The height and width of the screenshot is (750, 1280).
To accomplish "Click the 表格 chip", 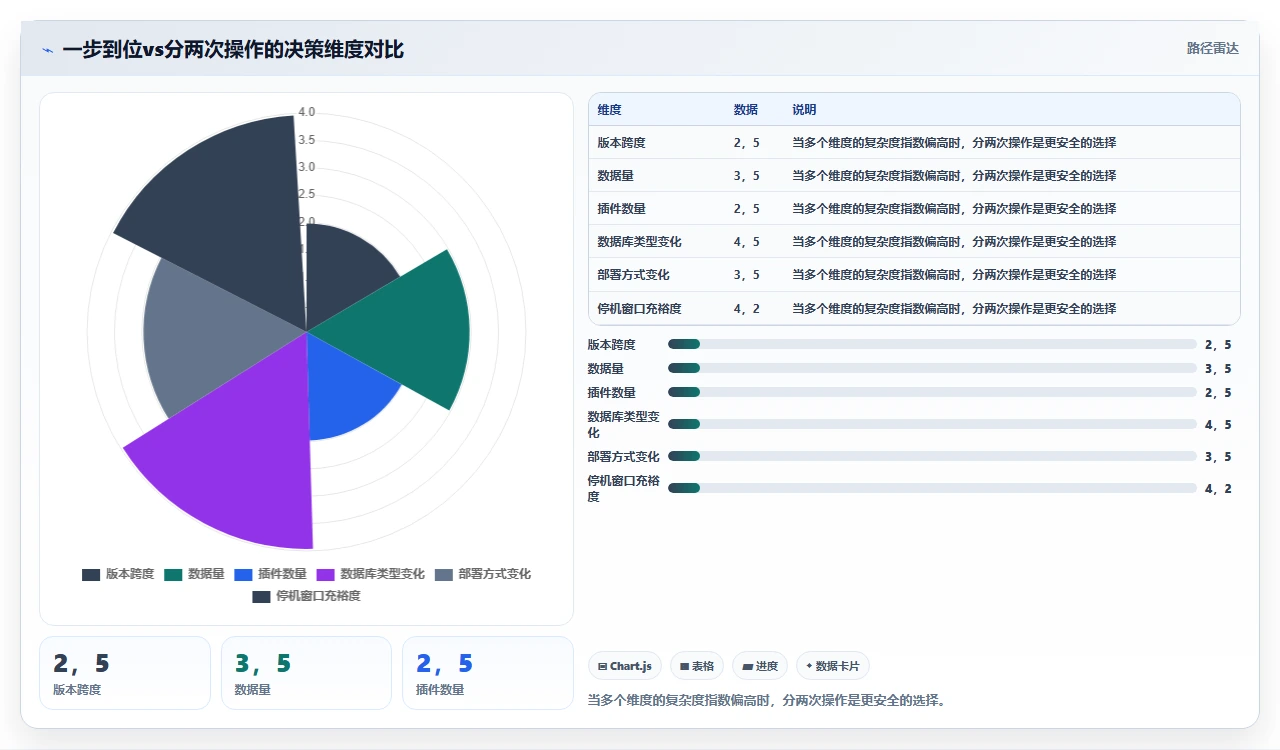I will pos(697,666).
